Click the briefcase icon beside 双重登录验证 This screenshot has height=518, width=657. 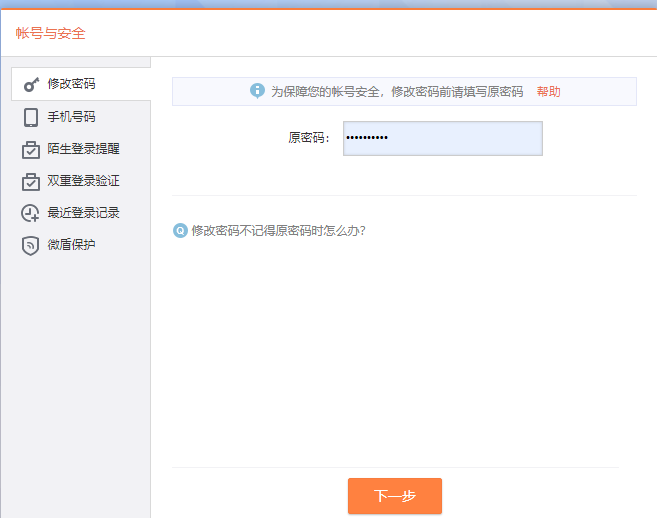click(31, 181)
